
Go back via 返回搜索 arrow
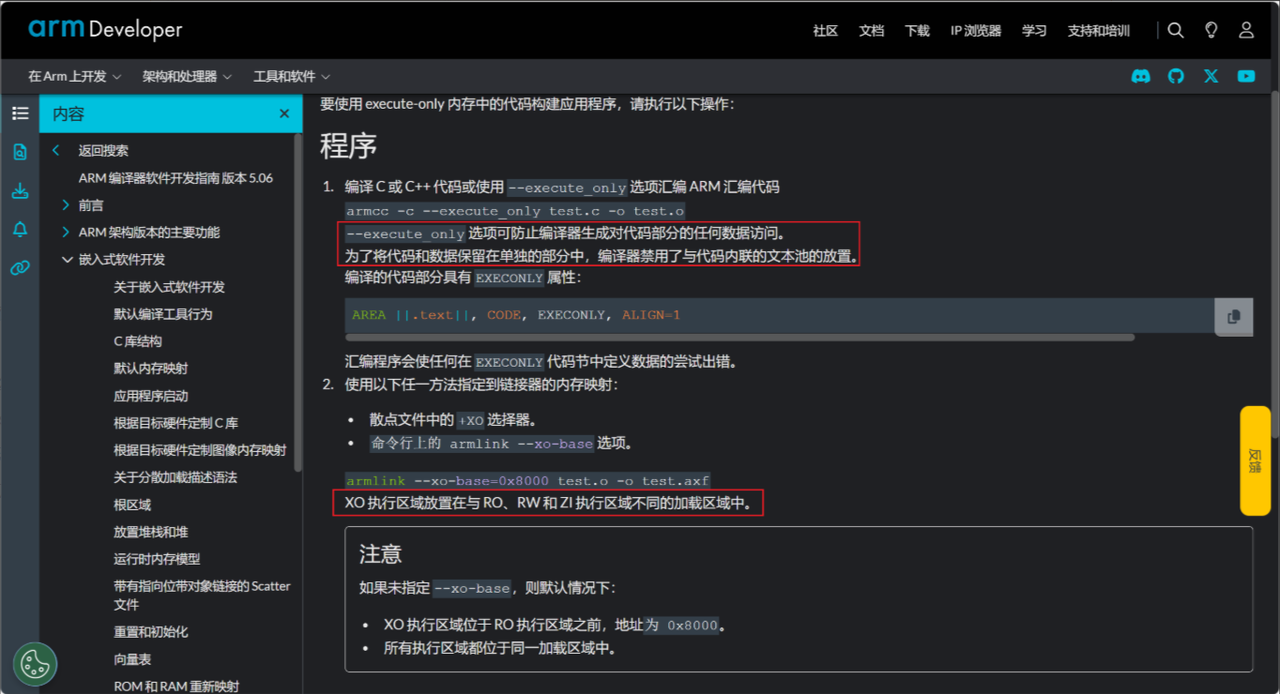pos(56,151)
